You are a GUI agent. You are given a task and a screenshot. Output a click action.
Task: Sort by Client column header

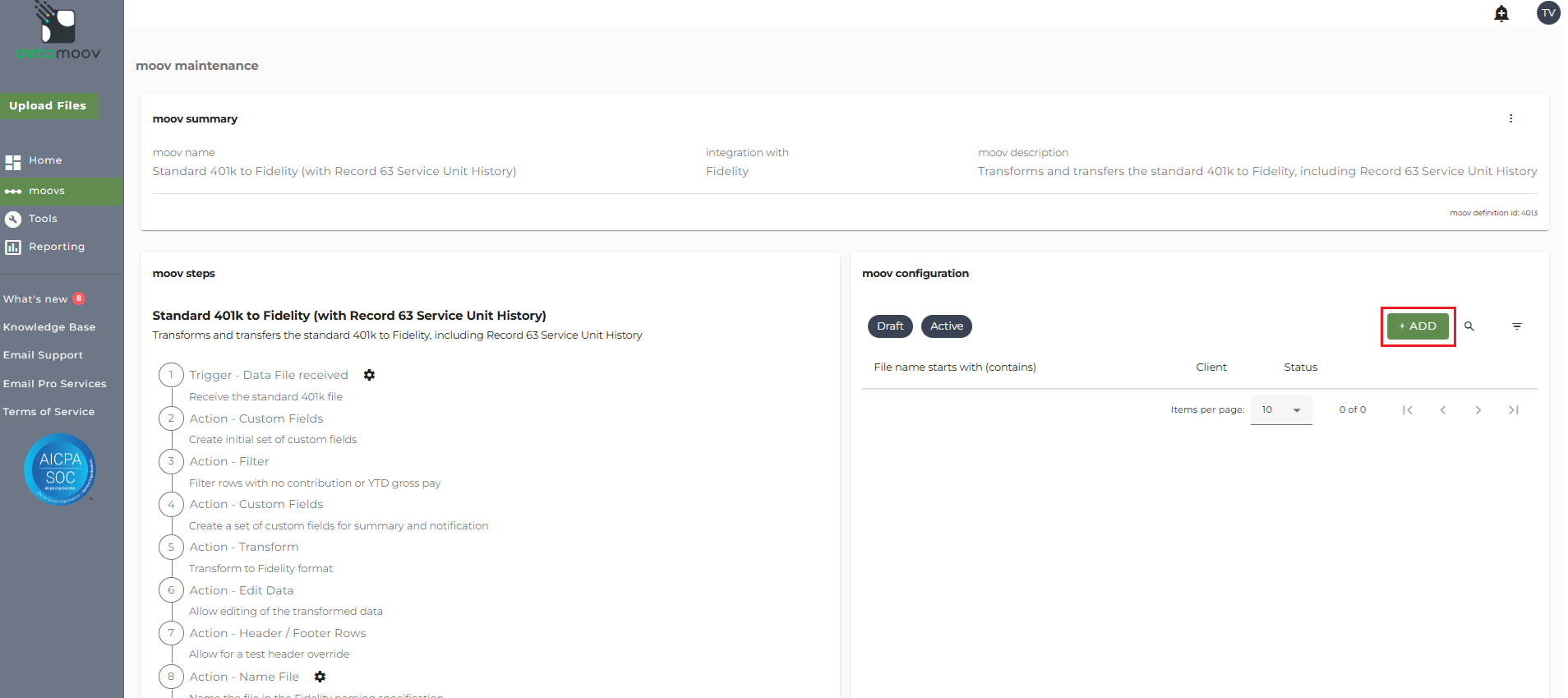tap(1211, 367)
